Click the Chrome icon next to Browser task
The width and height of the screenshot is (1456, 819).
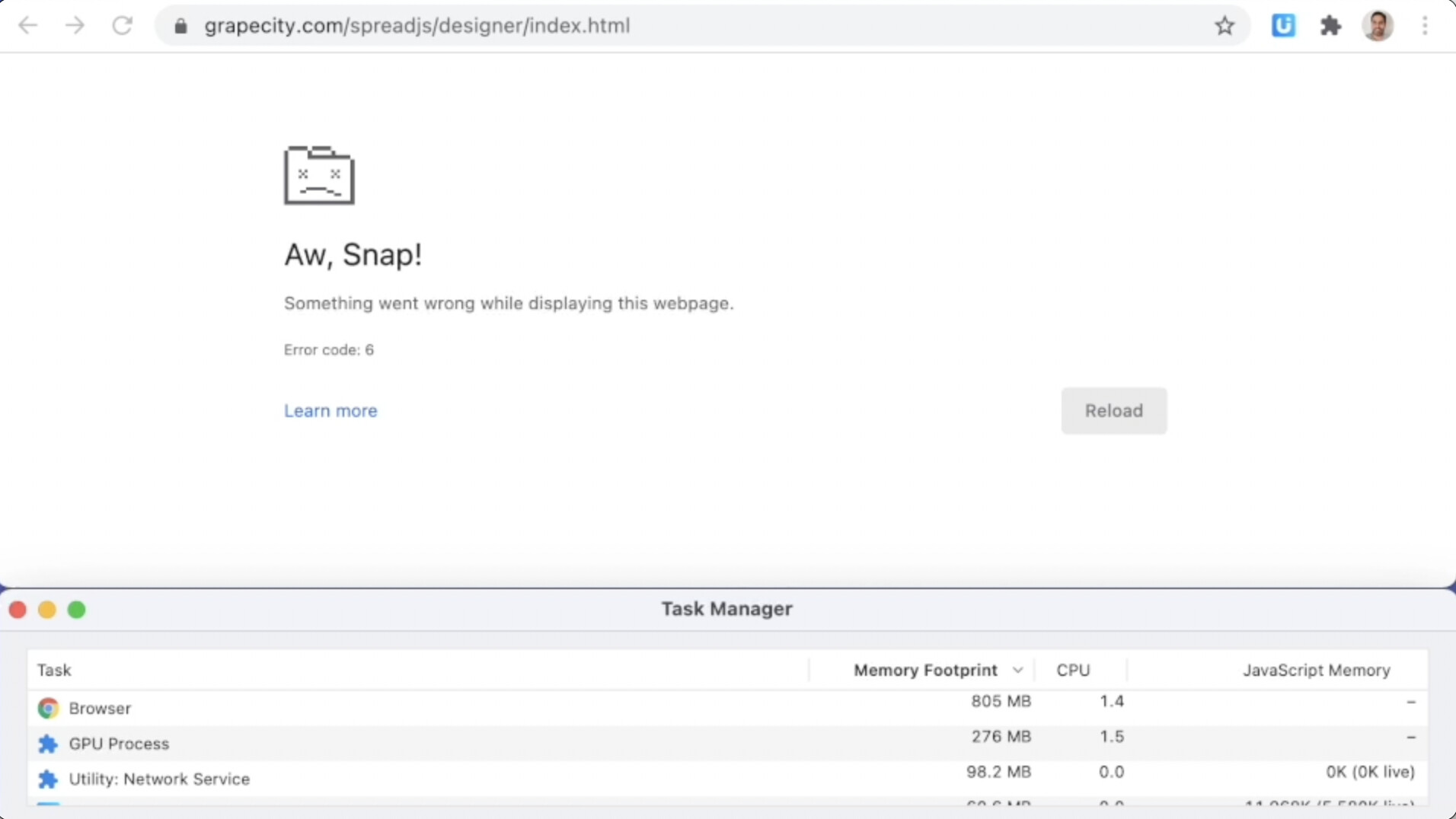[x=46, y=707]
